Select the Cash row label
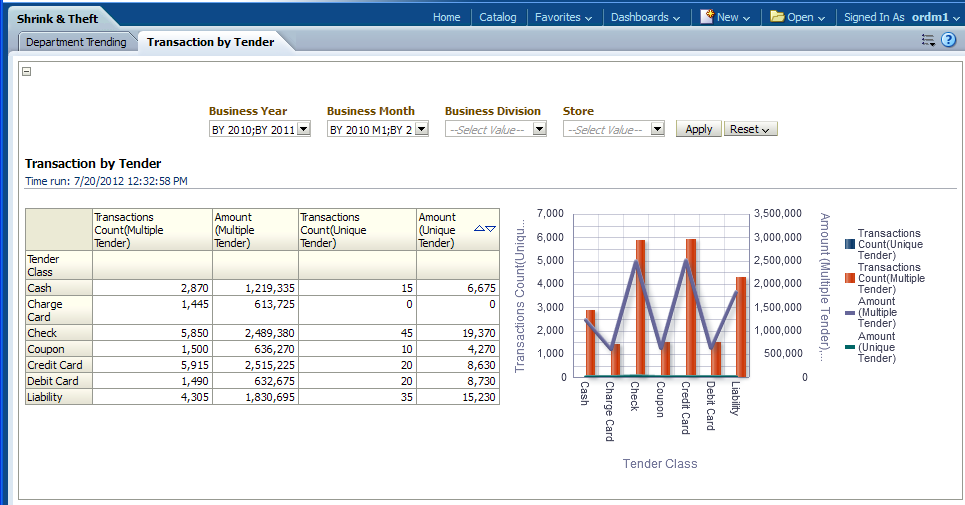This screenshot has width=965, height=505. pyautogui.click(x=58, y=288)
